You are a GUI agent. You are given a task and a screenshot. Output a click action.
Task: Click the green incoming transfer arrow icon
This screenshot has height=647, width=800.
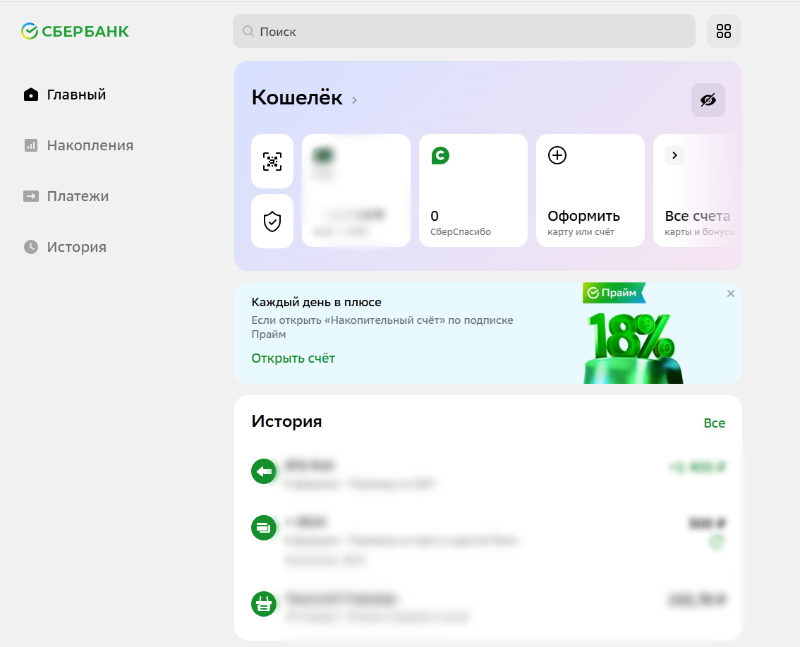pos(264,471)
